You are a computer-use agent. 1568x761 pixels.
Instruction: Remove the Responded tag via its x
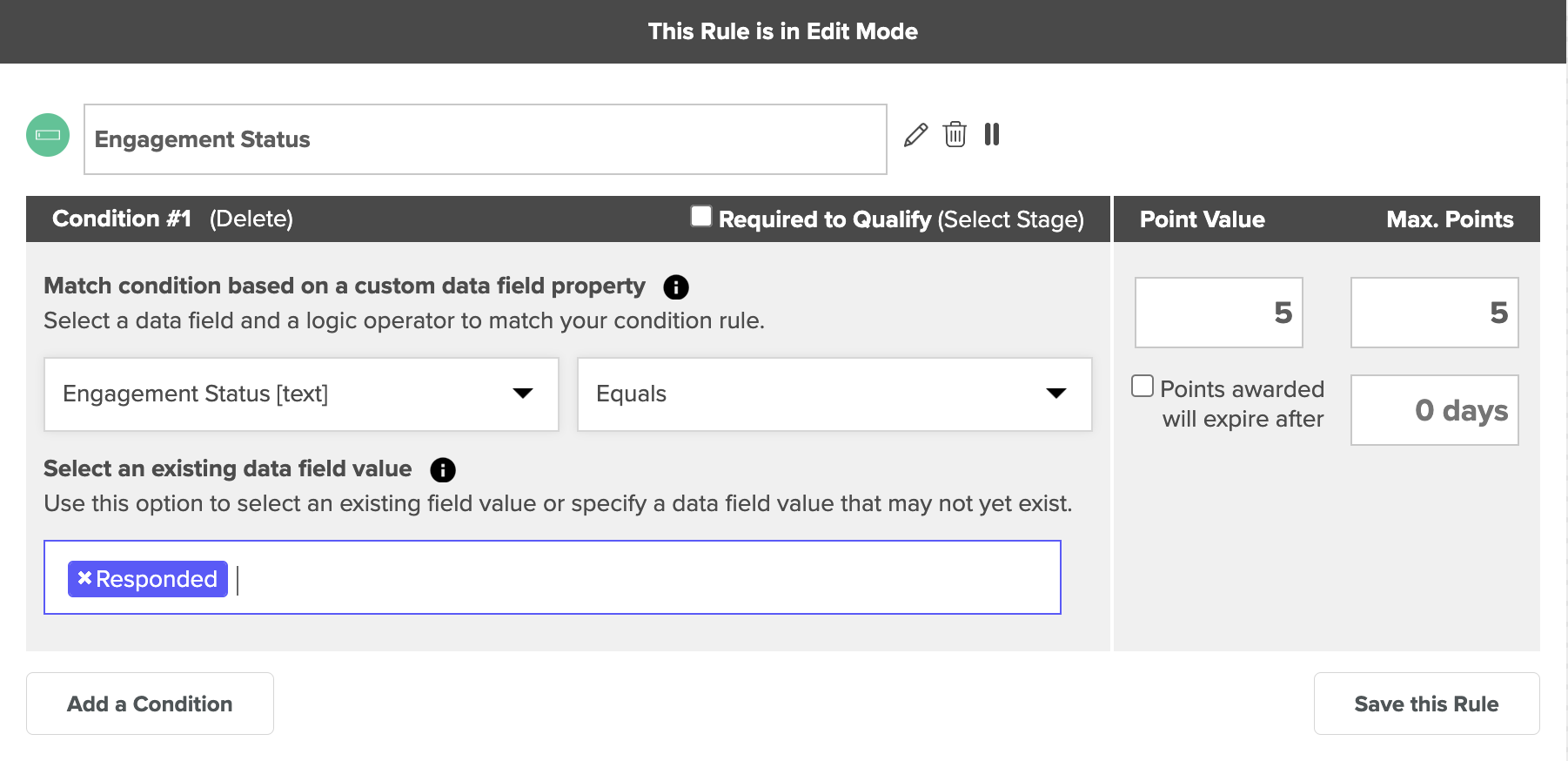(x=84, y=578)
